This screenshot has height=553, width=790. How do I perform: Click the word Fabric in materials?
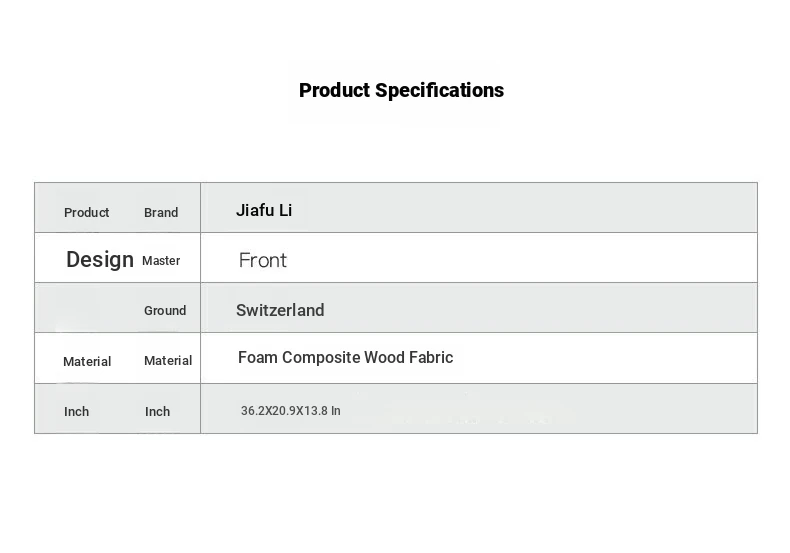[431, 358]
